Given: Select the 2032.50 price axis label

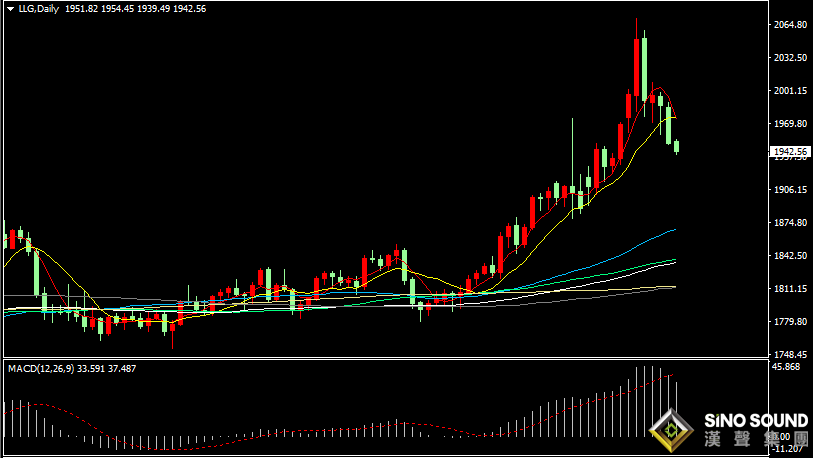Looking at the screenshot, I should (x=790, y=58).
